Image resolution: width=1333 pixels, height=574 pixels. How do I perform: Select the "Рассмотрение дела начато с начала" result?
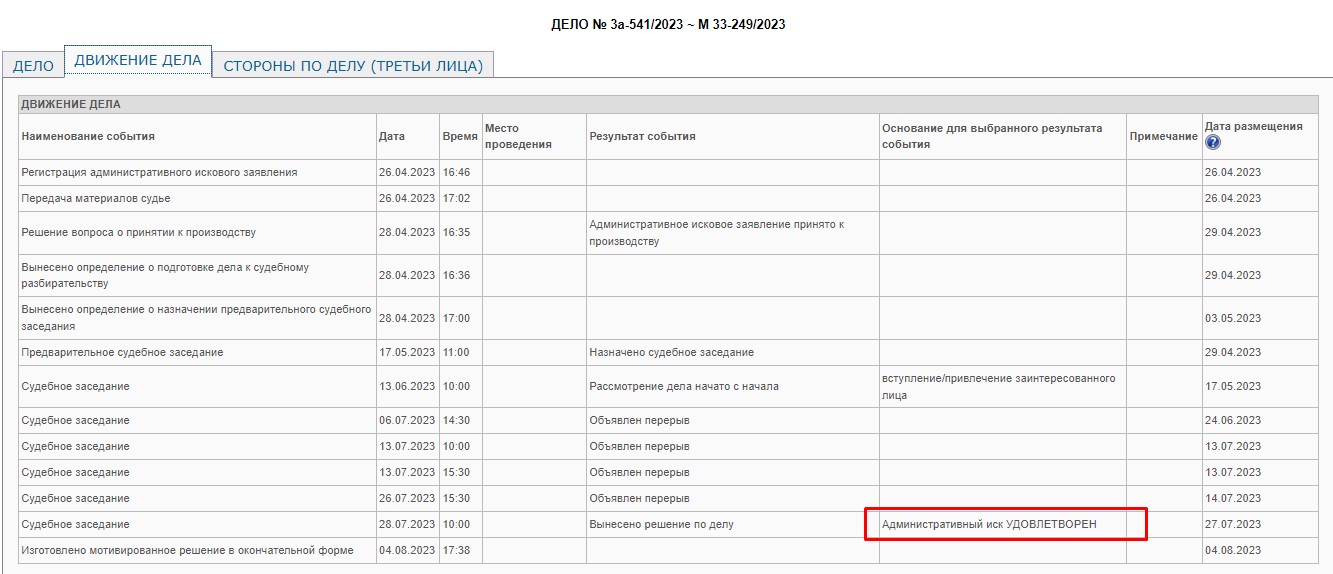(x=683, y=386)
